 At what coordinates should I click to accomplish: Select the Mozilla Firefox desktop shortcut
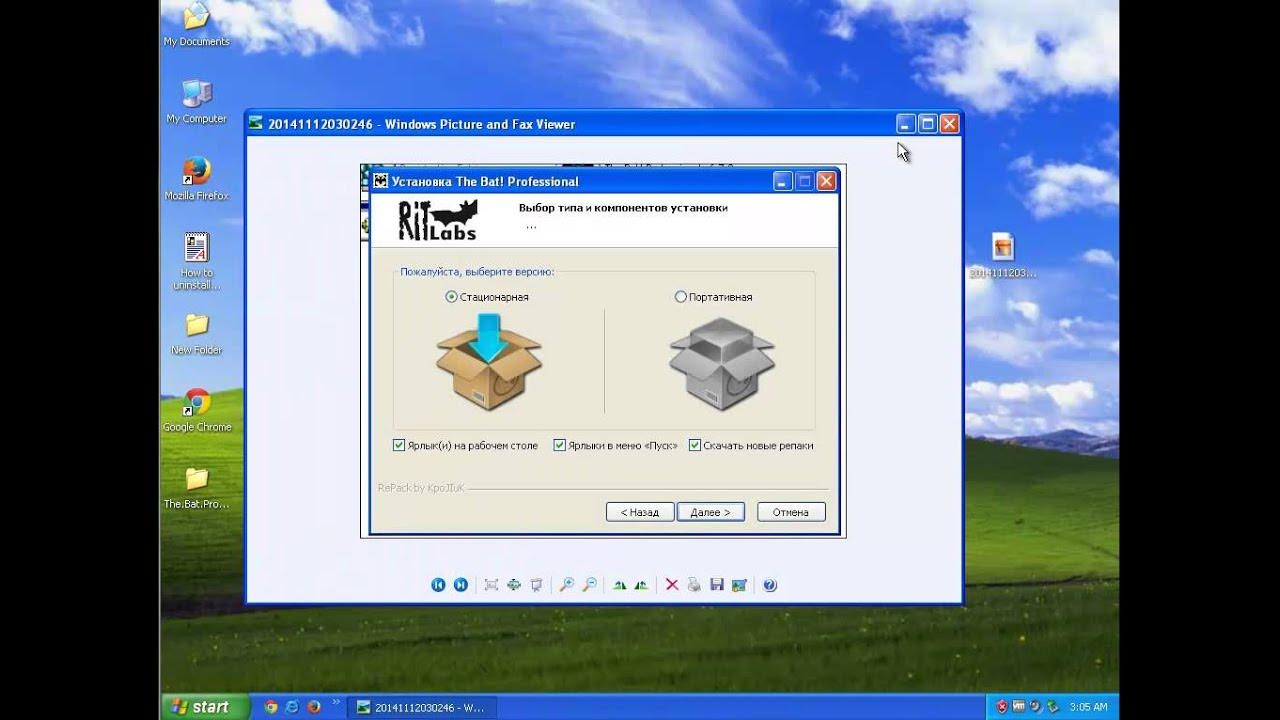[x=197, y=179]
